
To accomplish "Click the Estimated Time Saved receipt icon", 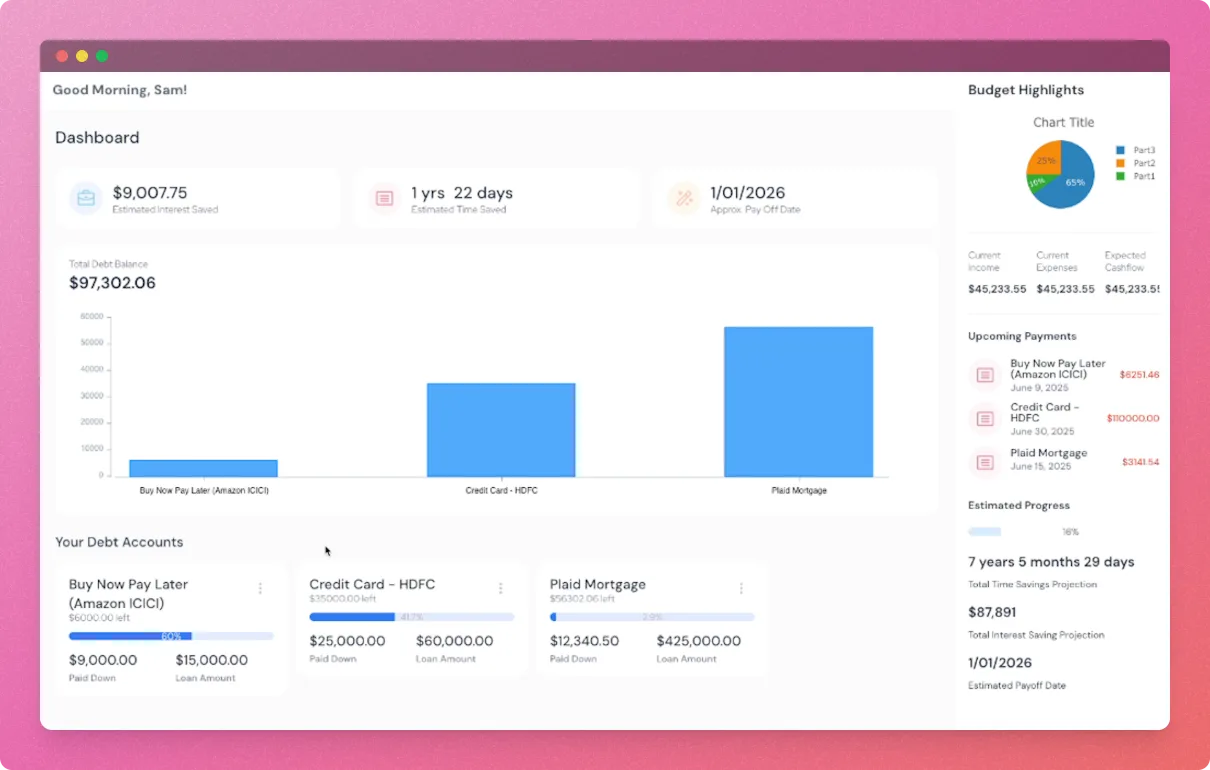I will point(384,198).
